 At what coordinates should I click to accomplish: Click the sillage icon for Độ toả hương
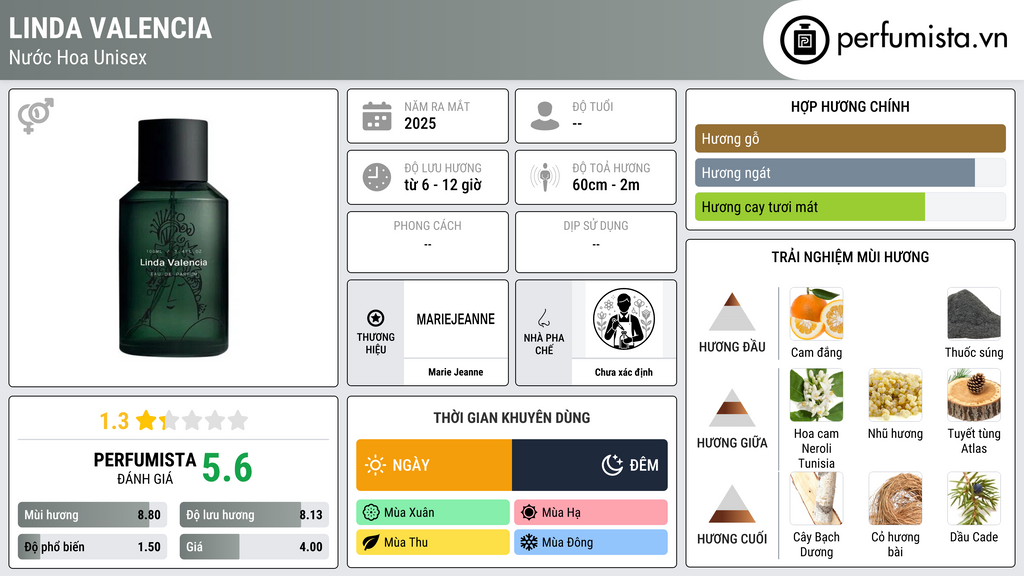pos(545,177)
